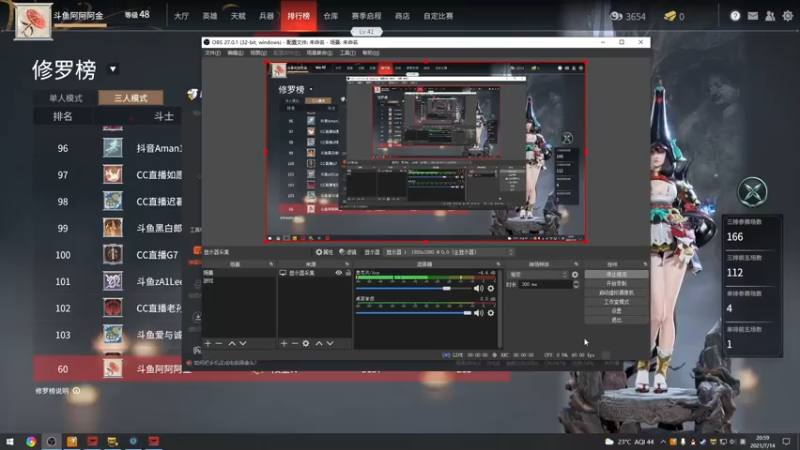Viewport: 800px width, 450px height.
Task: Click 启动虚拟摄像机 virtual camera button
Action: (616, 292)
